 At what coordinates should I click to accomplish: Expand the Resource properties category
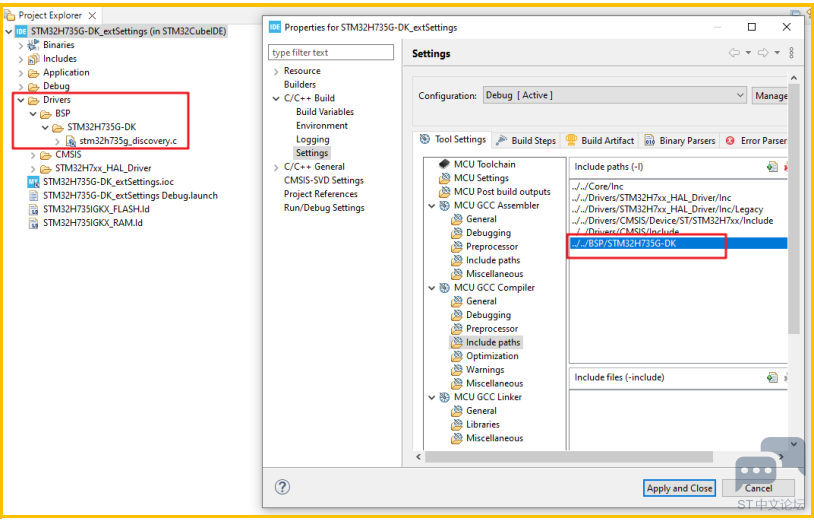tap(276, 71)
